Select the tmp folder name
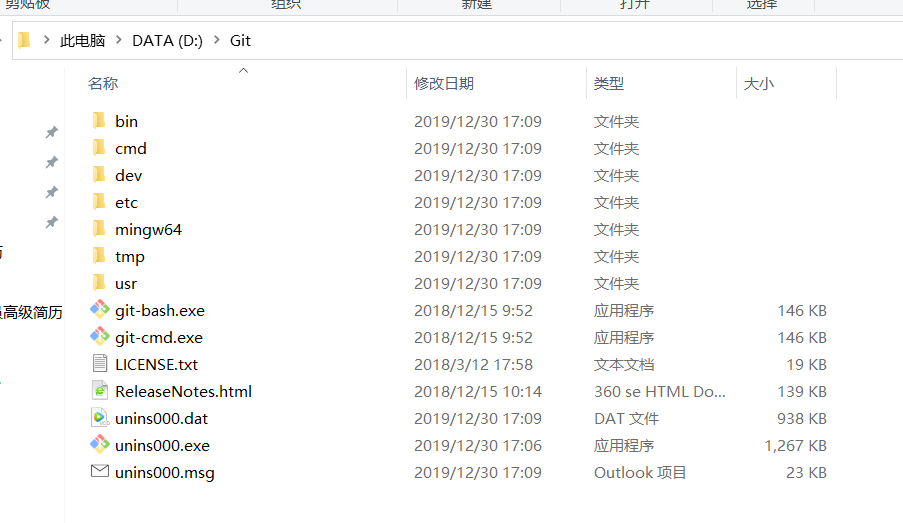Screen dimensions: 903x523 coord(130,257)
